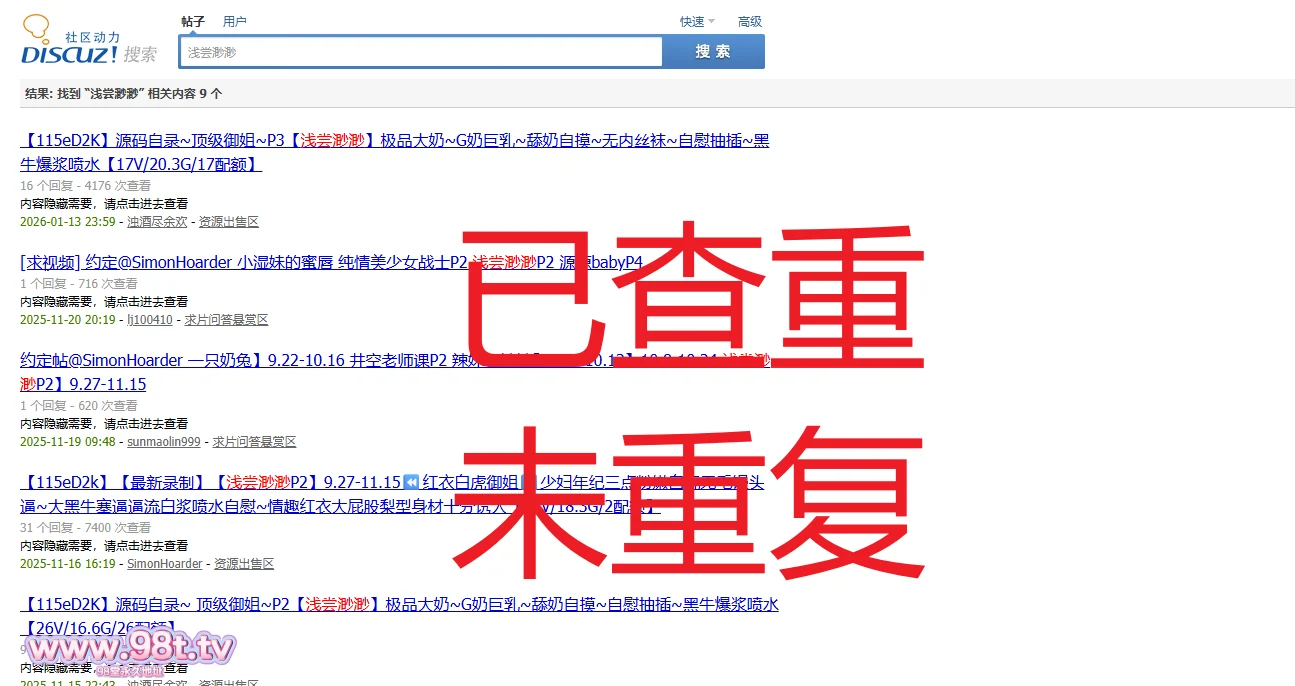Click the rewind emoji in the 最新录制 title
Viewport: 1295px width, 686px height.
(x=411, y=482)
